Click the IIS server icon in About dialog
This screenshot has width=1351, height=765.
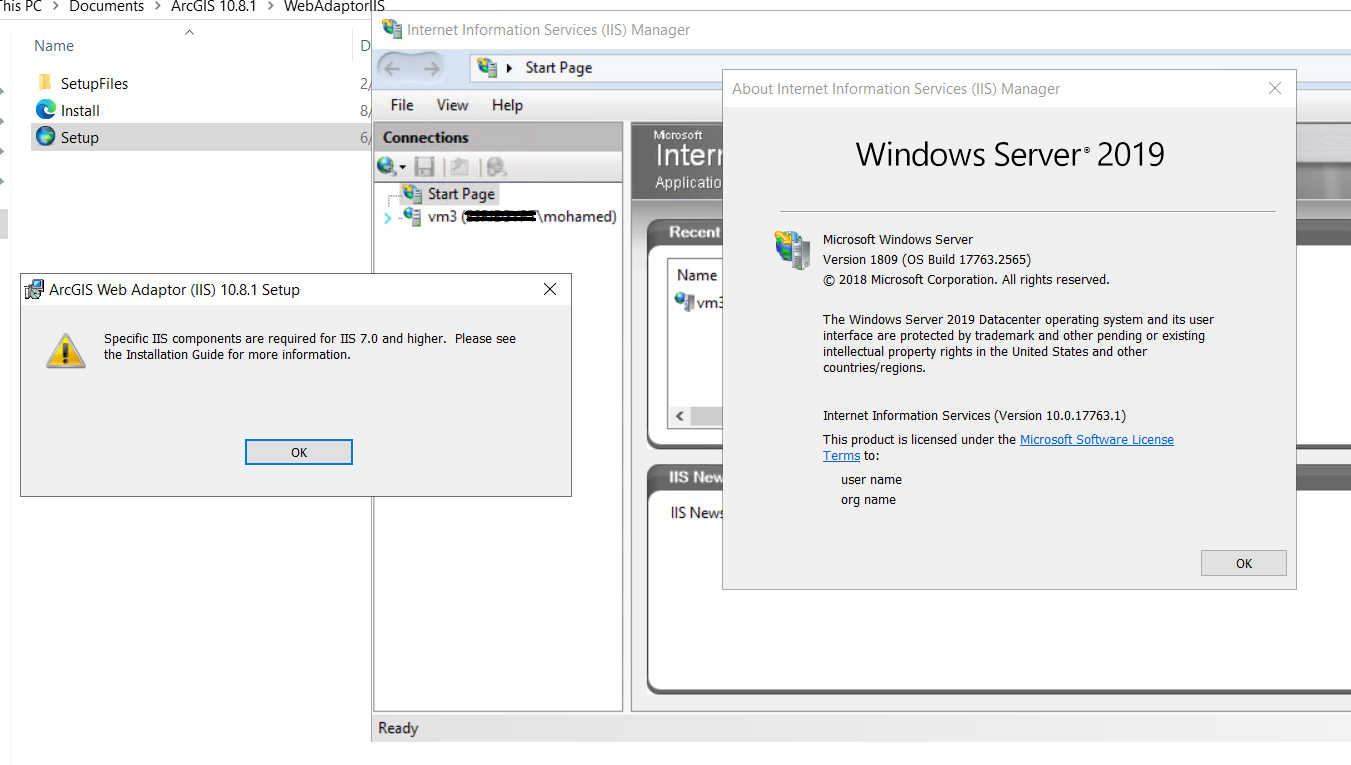(793, 249)
